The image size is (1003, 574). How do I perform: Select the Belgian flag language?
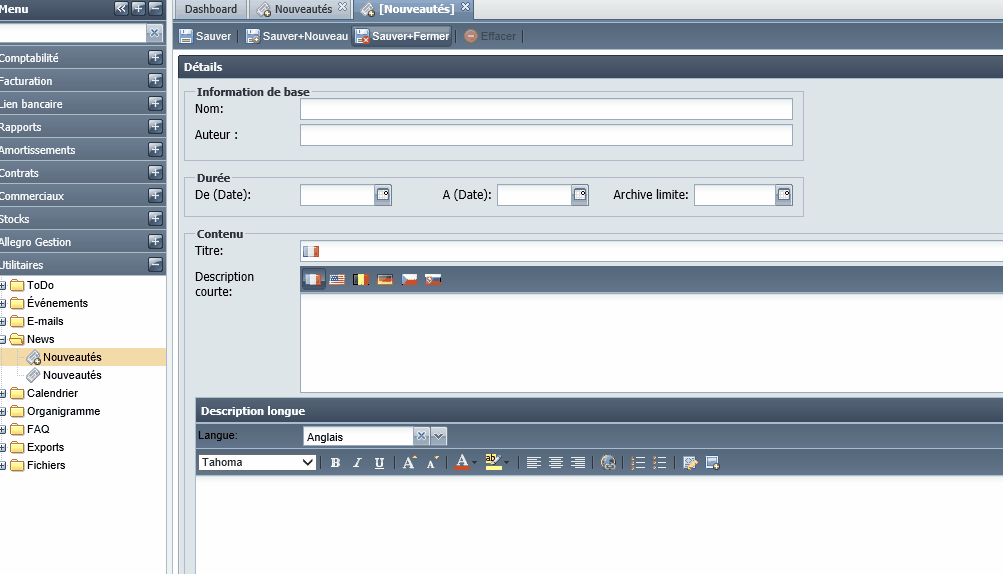coord(361,280)
